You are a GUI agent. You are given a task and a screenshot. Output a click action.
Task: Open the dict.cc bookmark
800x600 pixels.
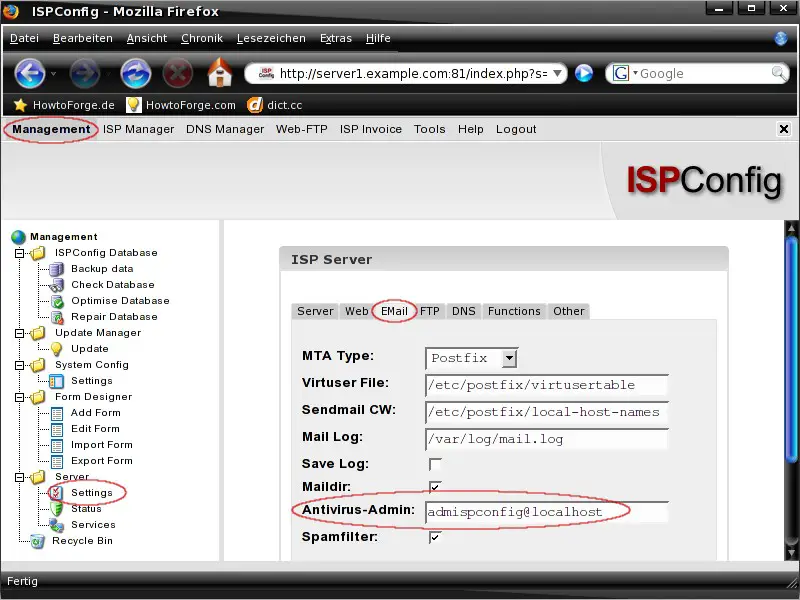click(x=275, y=105)
